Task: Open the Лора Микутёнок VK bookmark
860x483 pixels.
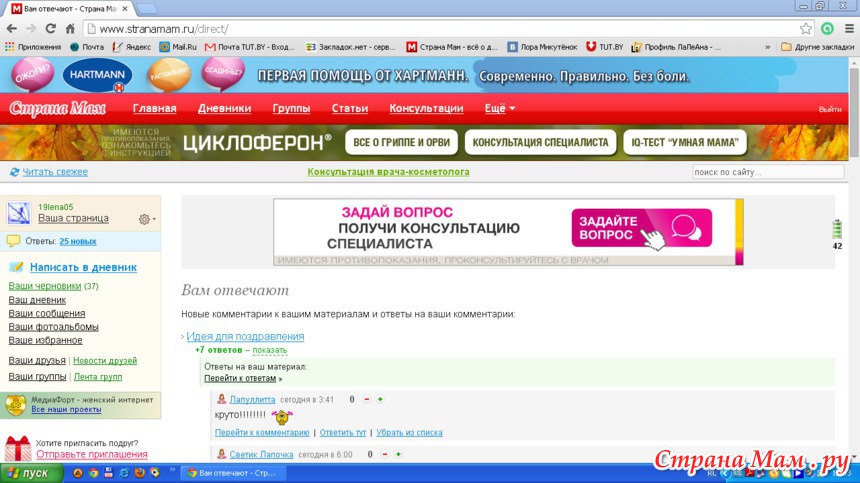Action: pyautogui.click(x=542, y=47)
